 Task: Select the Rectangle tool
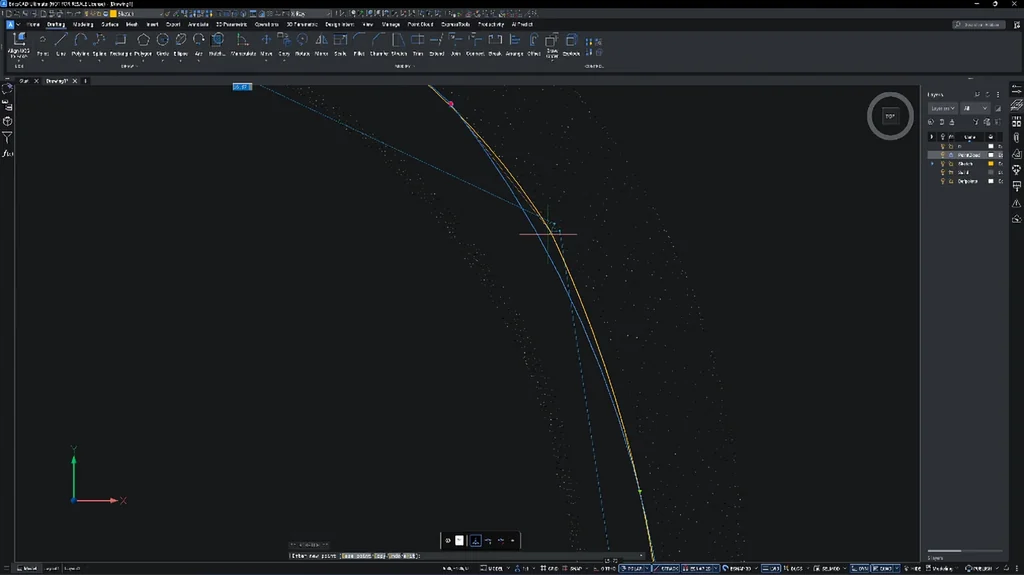120,44
